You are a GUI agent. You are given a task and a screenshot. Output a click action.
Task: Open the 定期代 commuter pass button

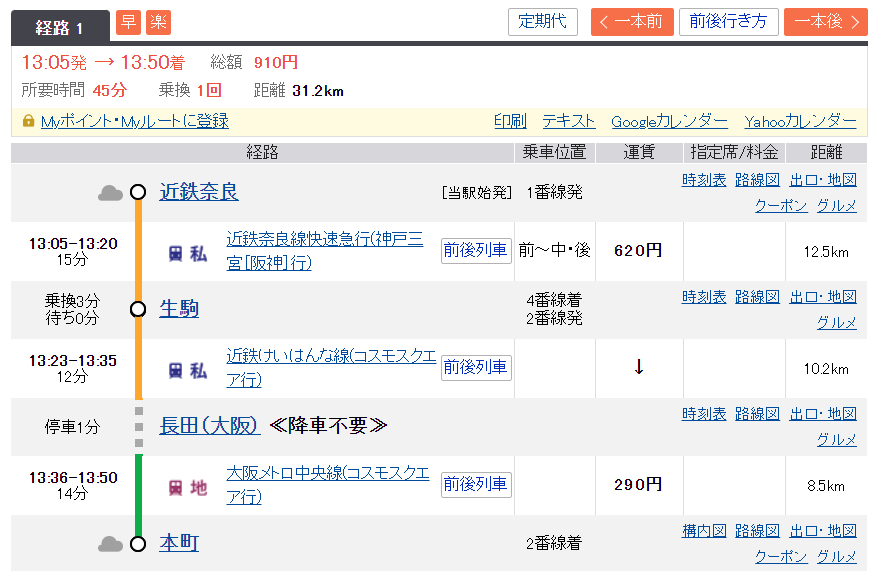pos(542,22)
